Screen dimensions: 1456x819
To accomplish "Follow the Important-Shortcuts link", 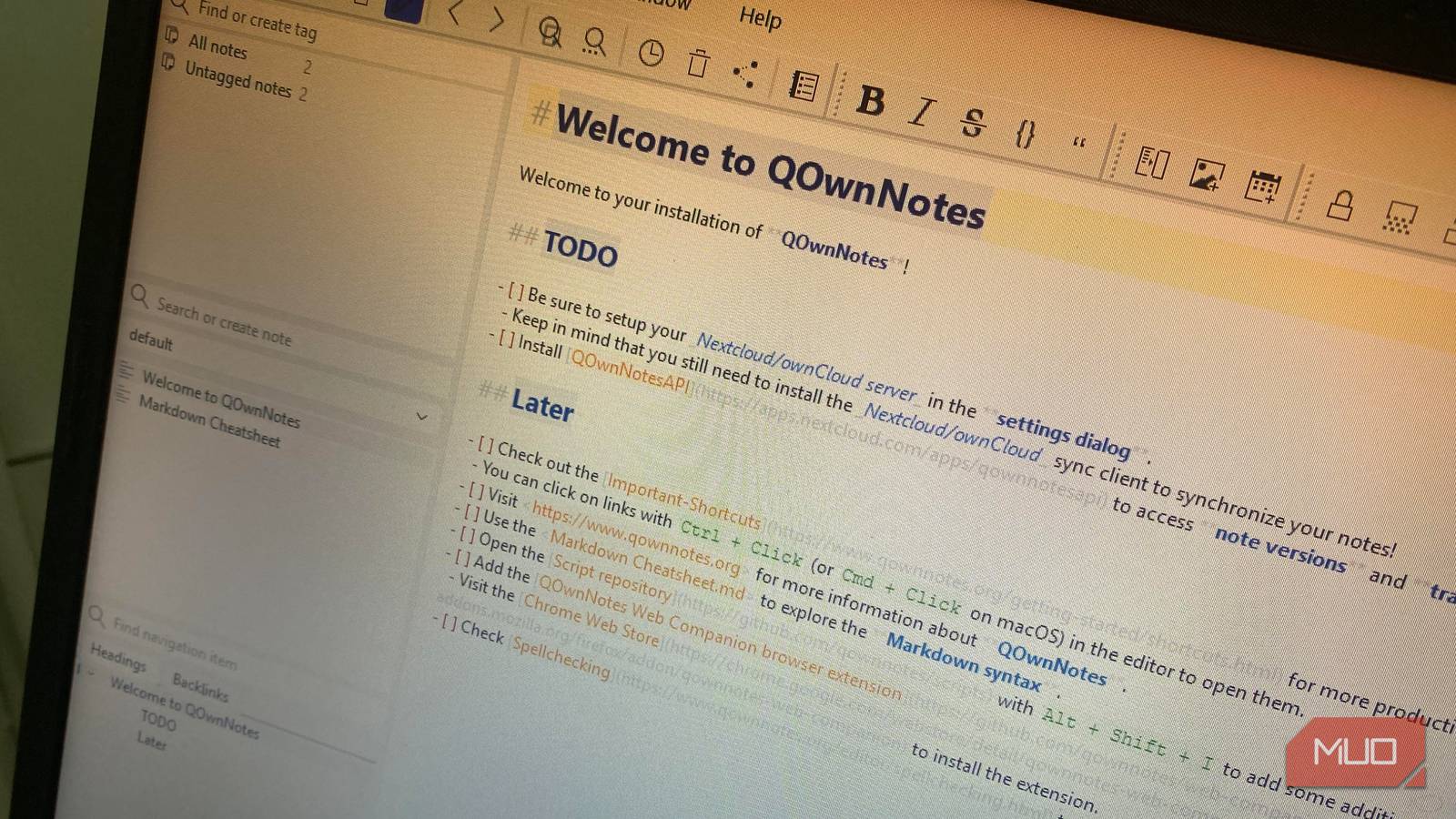I will coord(683,501).
